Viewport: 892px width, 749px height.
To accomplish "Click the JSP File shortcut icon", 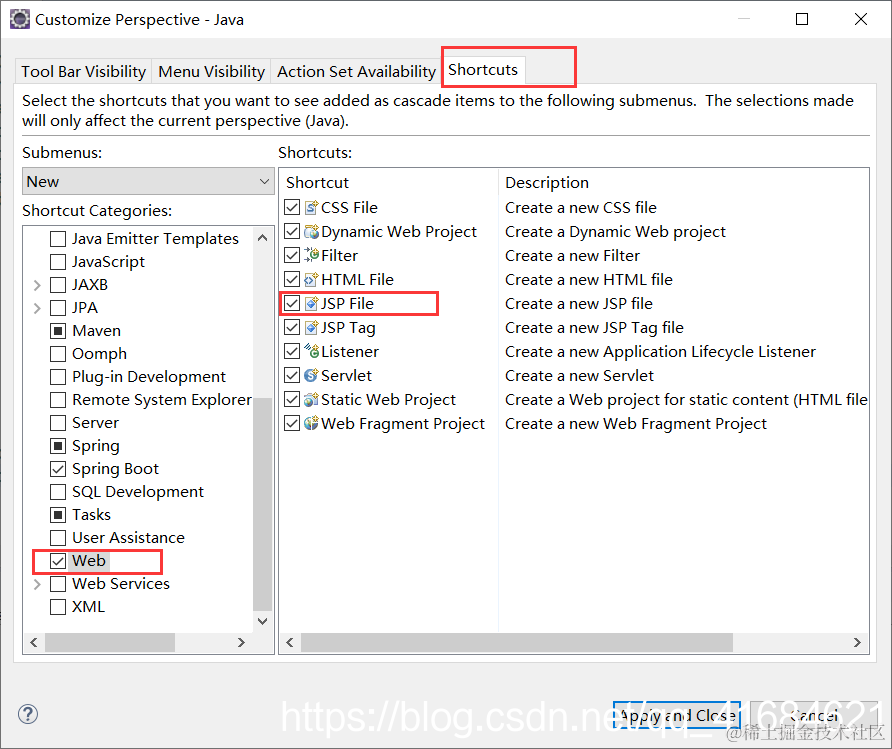I will pyautogui.click(x=311, y=304).
